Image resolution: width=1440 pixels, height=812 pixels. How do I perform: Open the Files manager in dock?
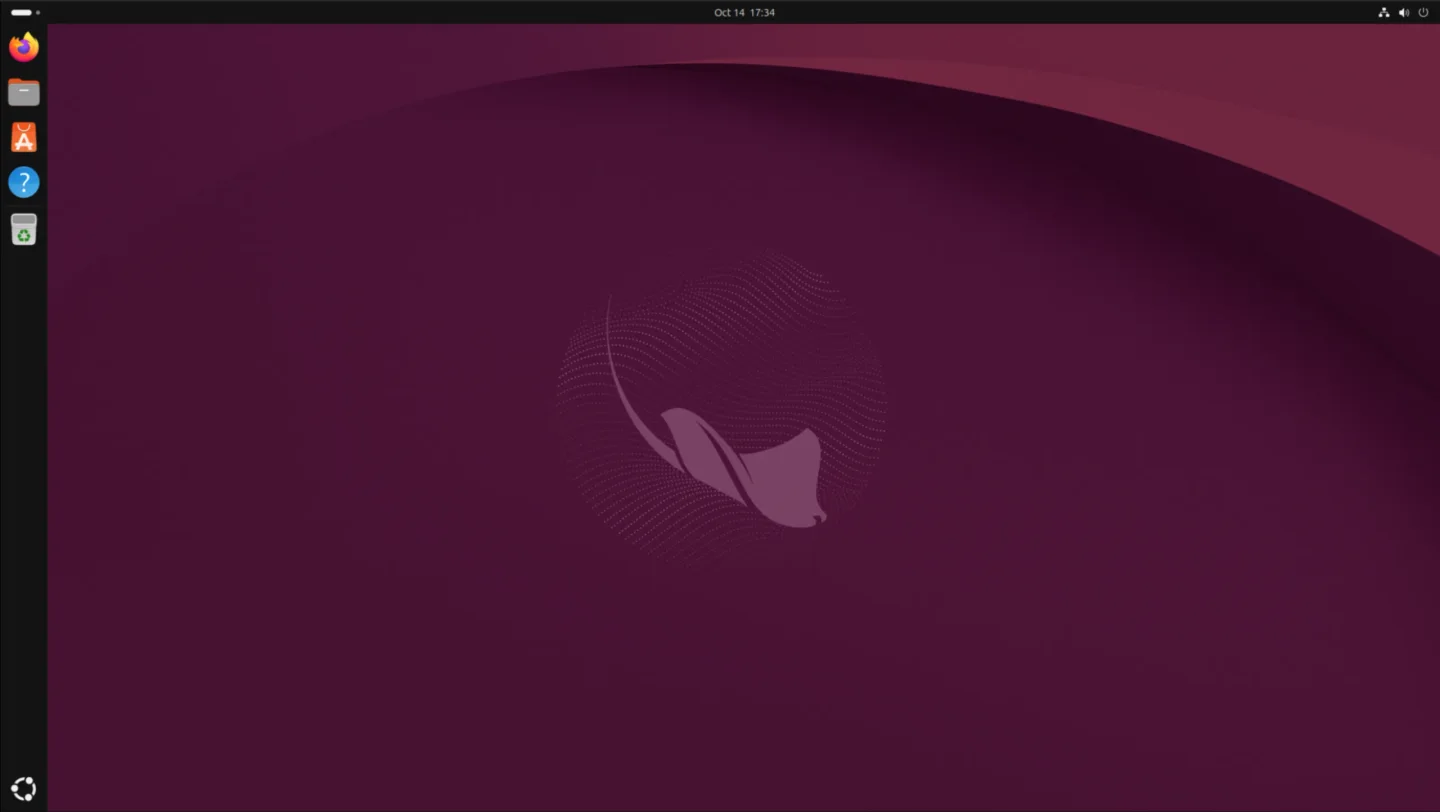point(23,92)
